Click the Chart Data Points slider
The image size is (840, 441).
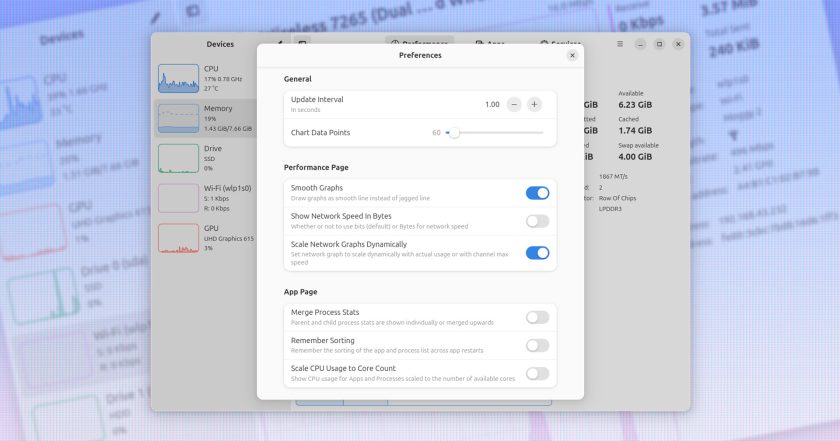click(494, 132)
